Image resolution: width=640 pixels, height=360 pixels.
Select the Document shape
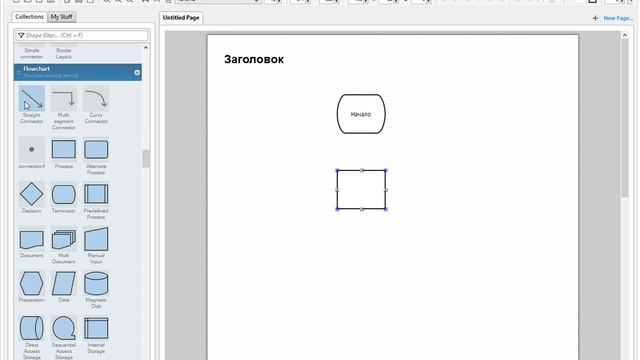31,239
